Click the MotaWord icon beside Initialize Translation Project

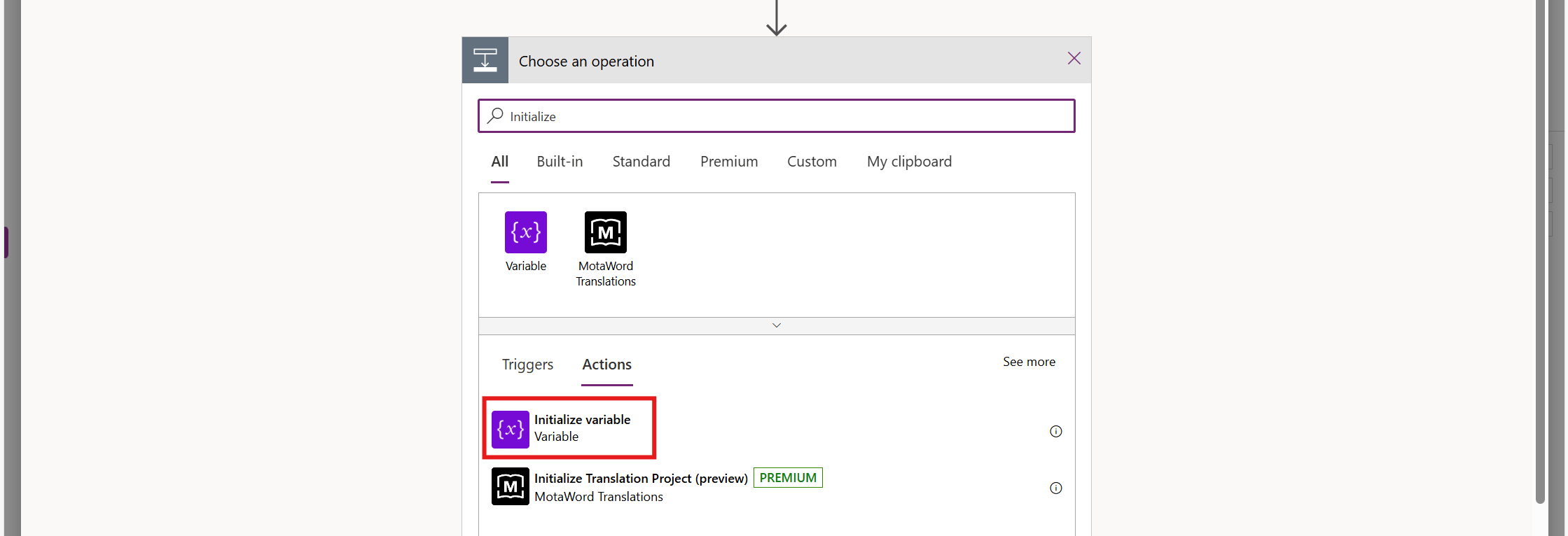click(510, 486)
